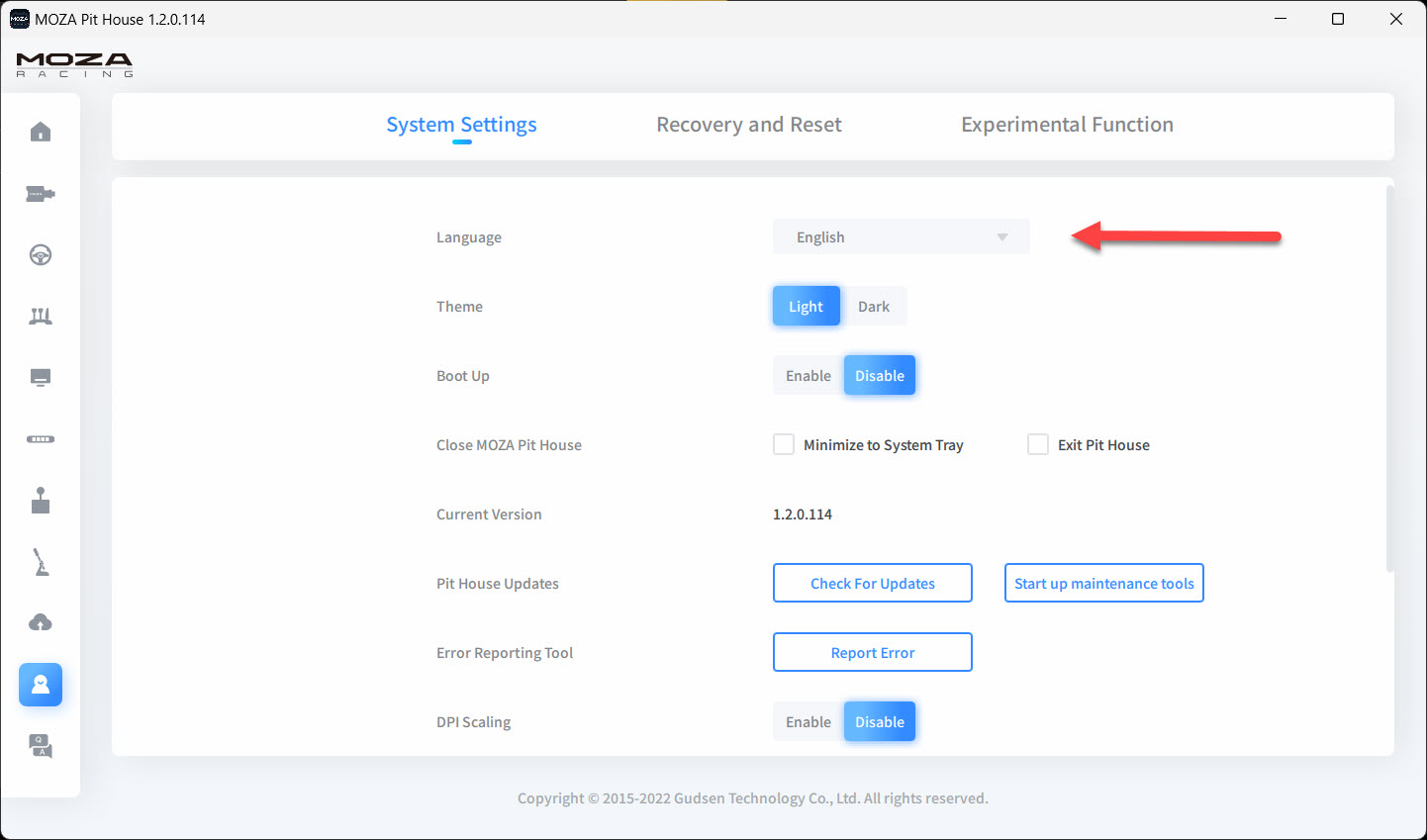Open the wheel base settings icon
Screen dimensions: 1427x840
point(41,194)
